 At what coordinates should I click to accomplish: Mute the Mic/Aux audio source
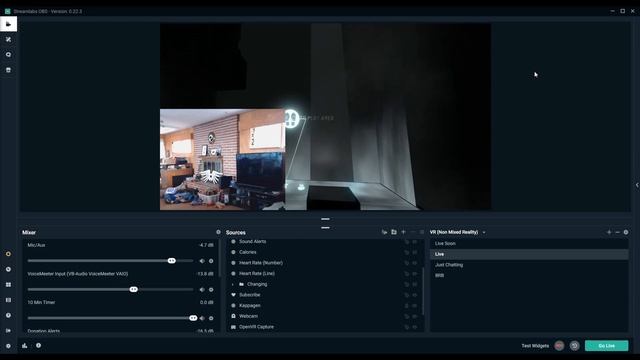(202, 261)
